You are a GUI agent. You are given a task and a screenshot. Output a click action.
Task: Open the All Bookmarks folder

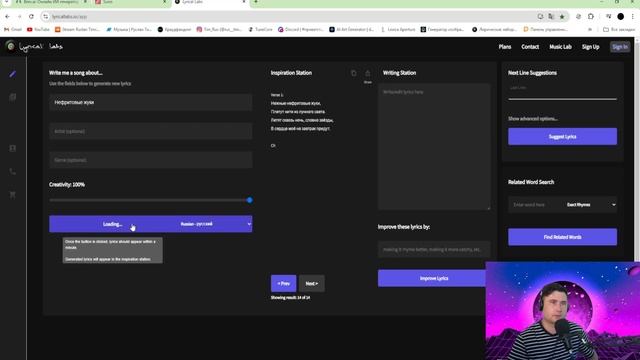tap(618, 29)
